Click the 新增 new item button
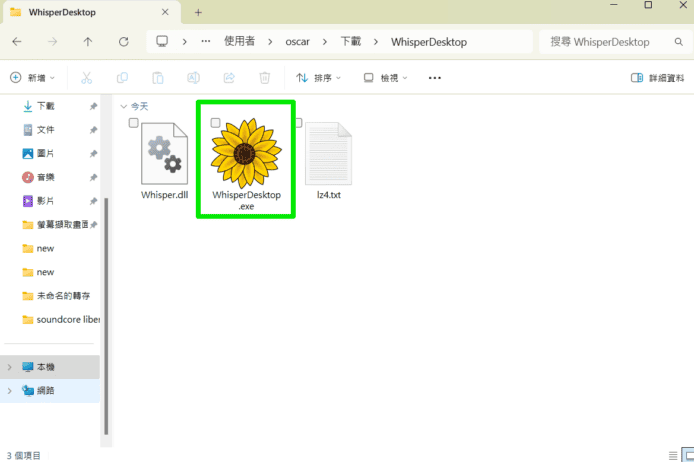The height and width of the screenshot is (462, 694). tap(32, 78)
